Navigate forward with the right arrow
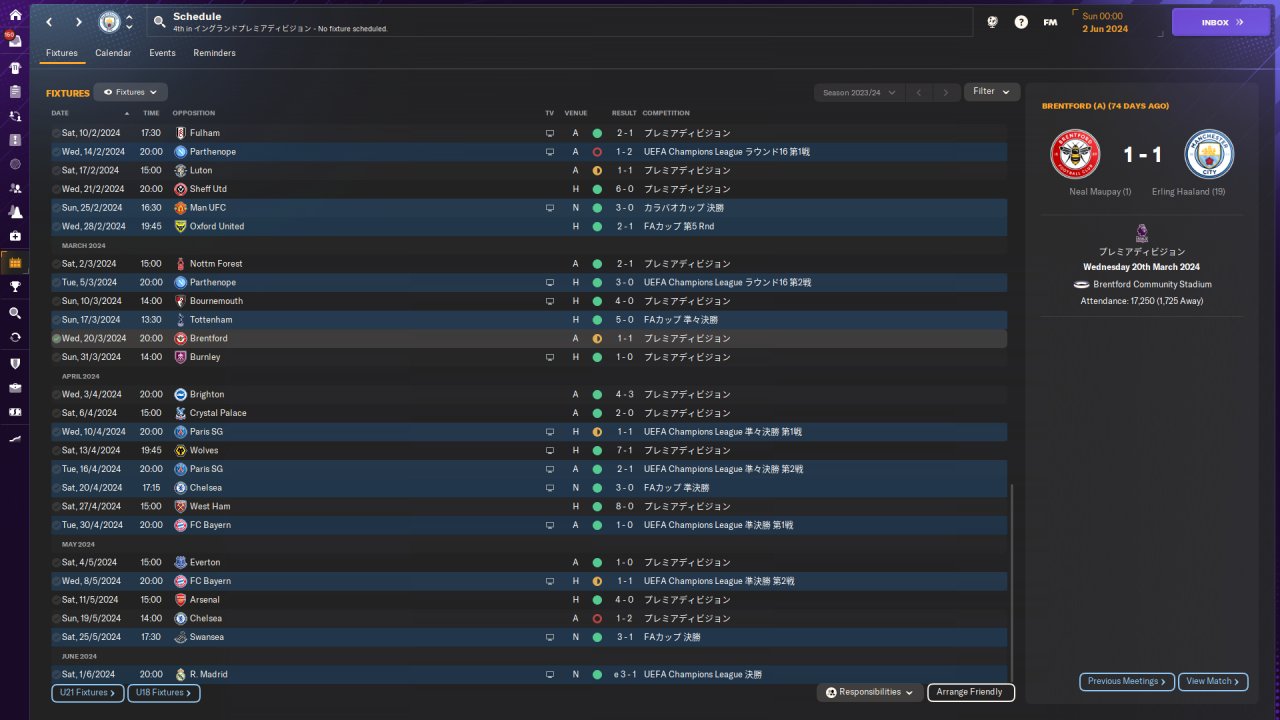 (x=79, y=22)
